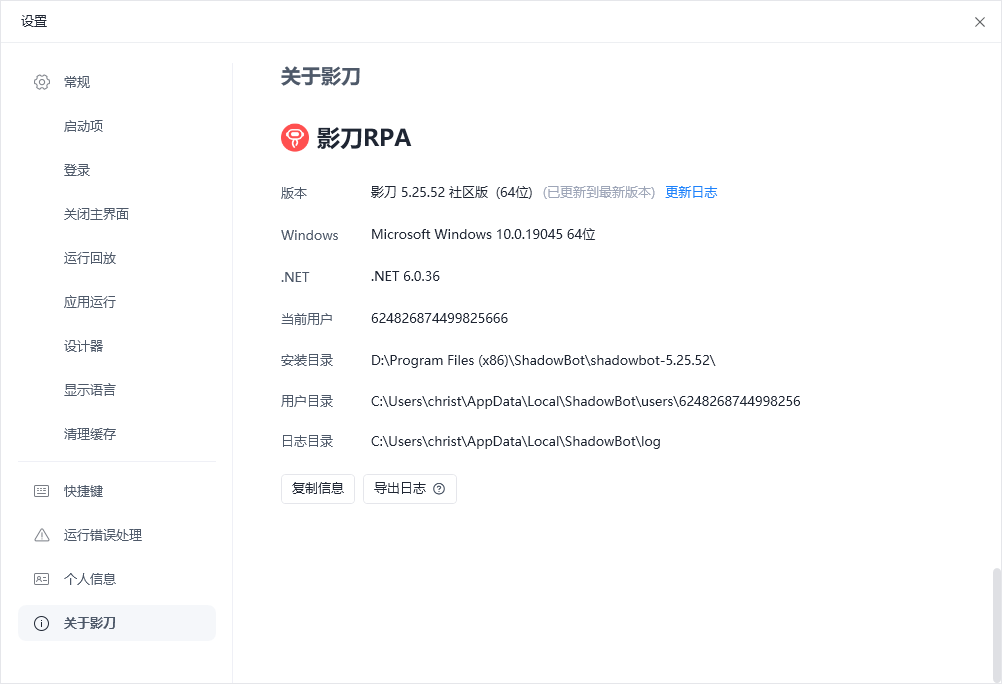Click the help question mark in 导出日志
This screenshot has height=684, width=1002.
pos(439,489)
